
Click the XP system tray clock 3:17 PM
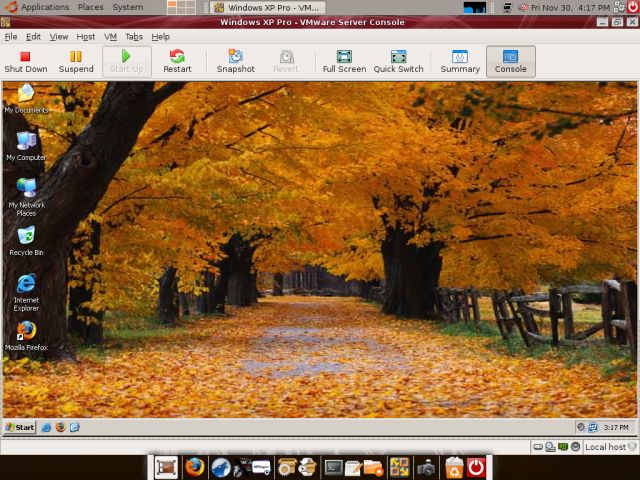(616, 427)
